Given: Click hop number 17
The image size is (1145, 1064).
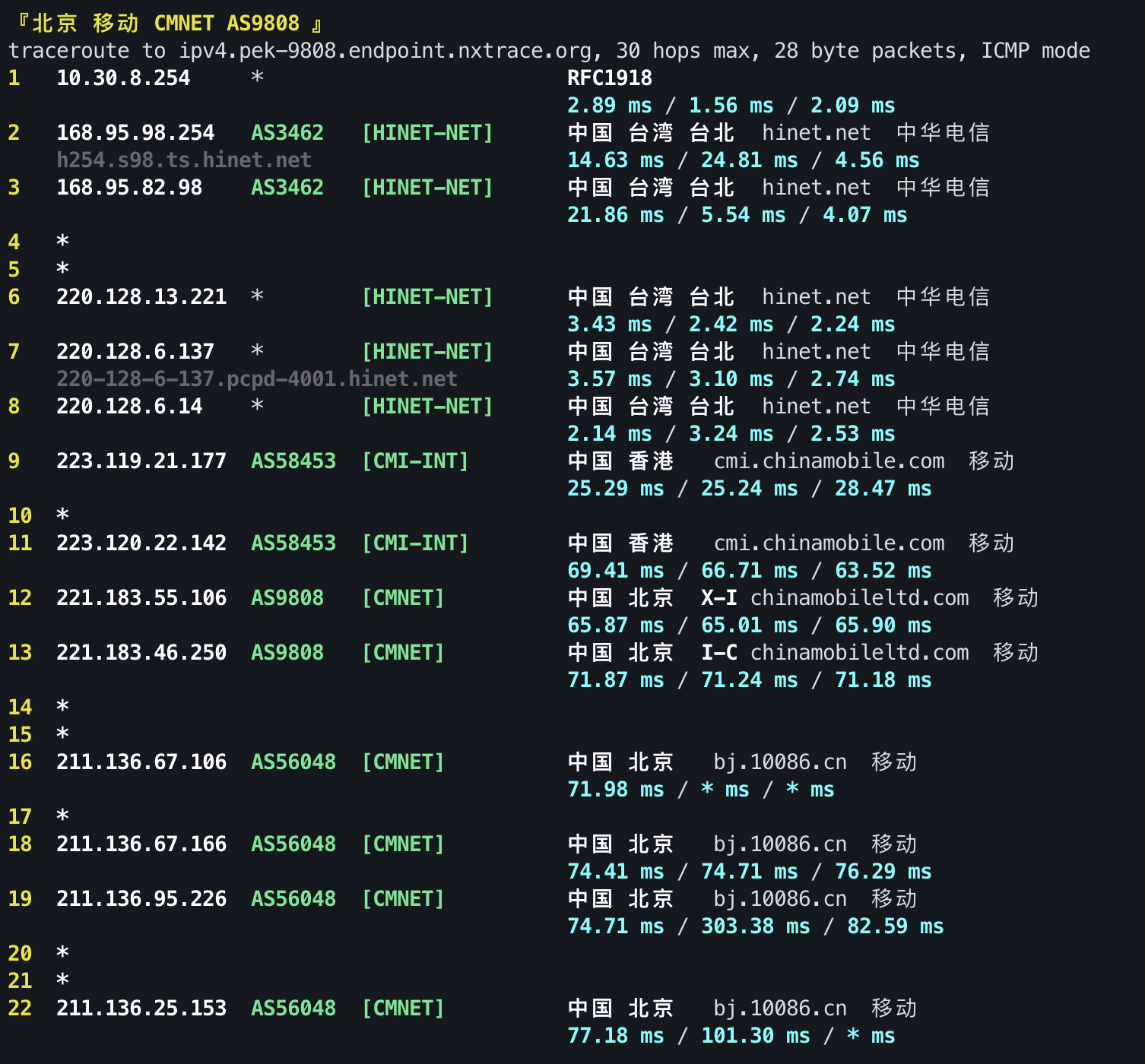Looking at the screenshot, I should click(20, 817).
